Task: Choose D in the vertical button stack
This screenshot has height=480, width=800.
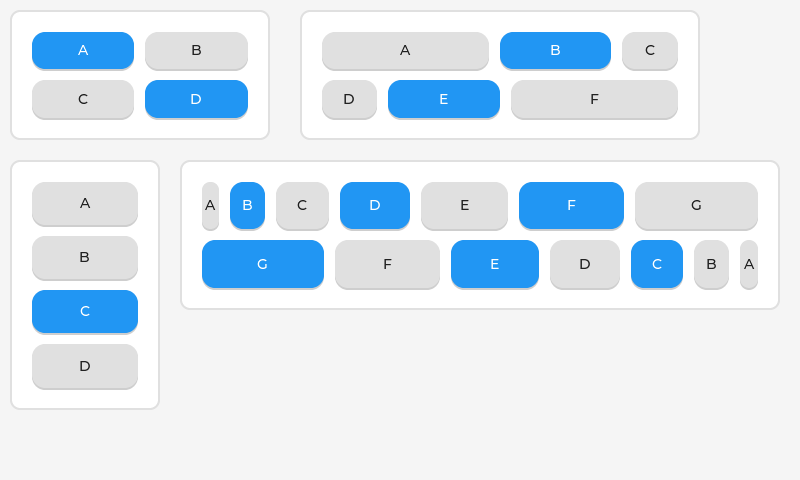Action: 85,365
